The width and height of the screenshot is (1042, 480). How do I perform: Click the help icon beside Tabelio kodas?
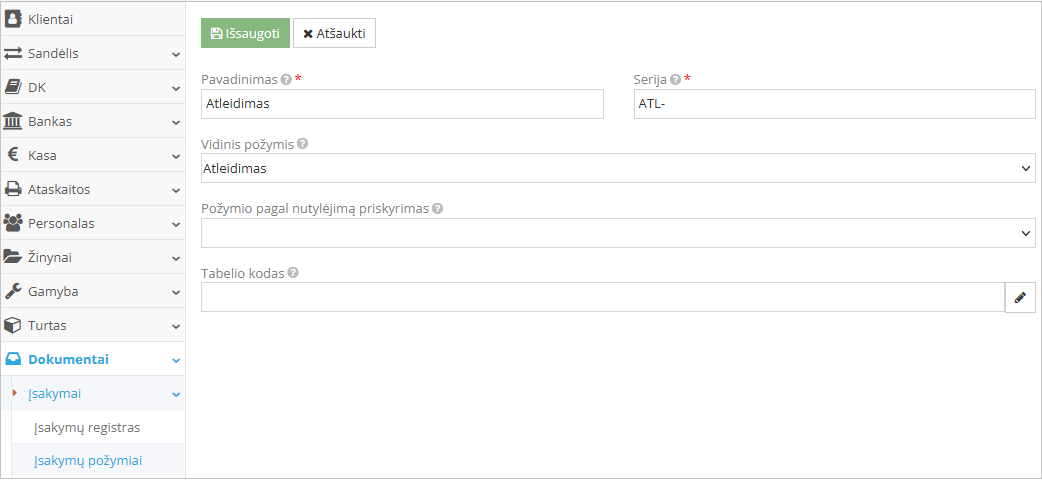coord(293,273)
